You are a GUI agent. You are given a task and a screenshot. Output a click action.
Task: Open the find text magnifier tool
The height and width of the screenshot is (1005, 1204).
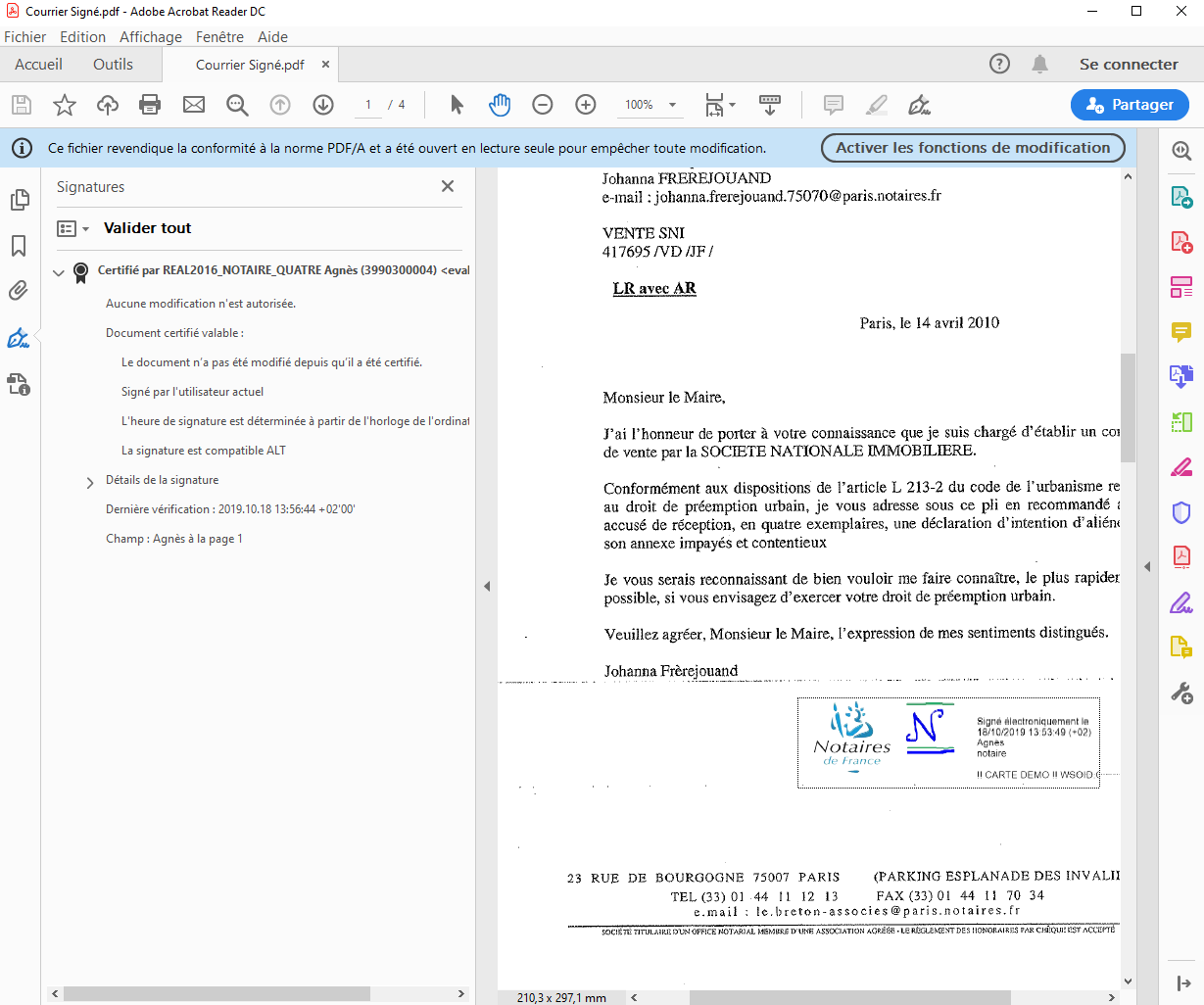(x=237, y=105)
